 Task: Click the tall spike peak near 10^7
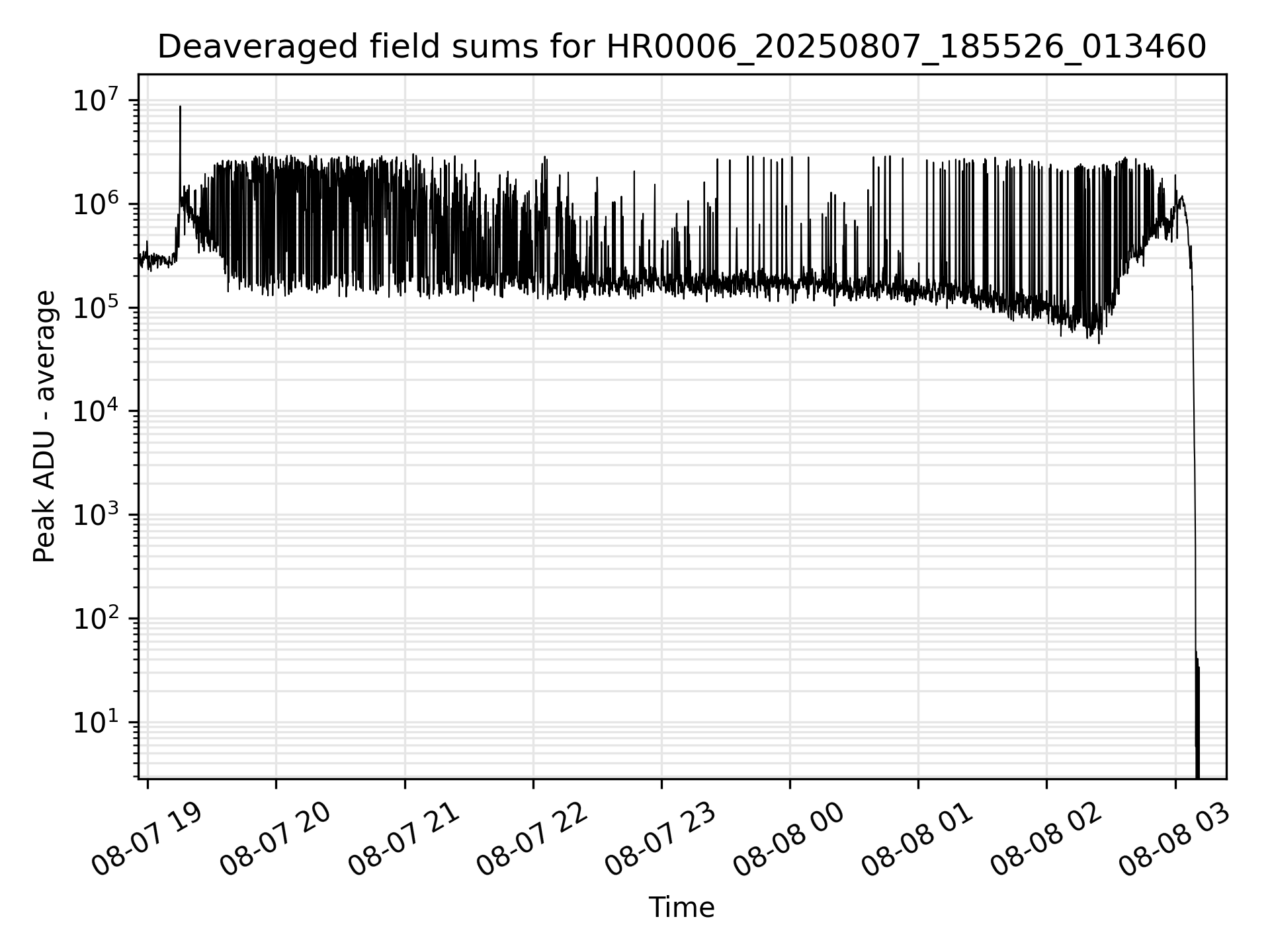pos(180,108)
